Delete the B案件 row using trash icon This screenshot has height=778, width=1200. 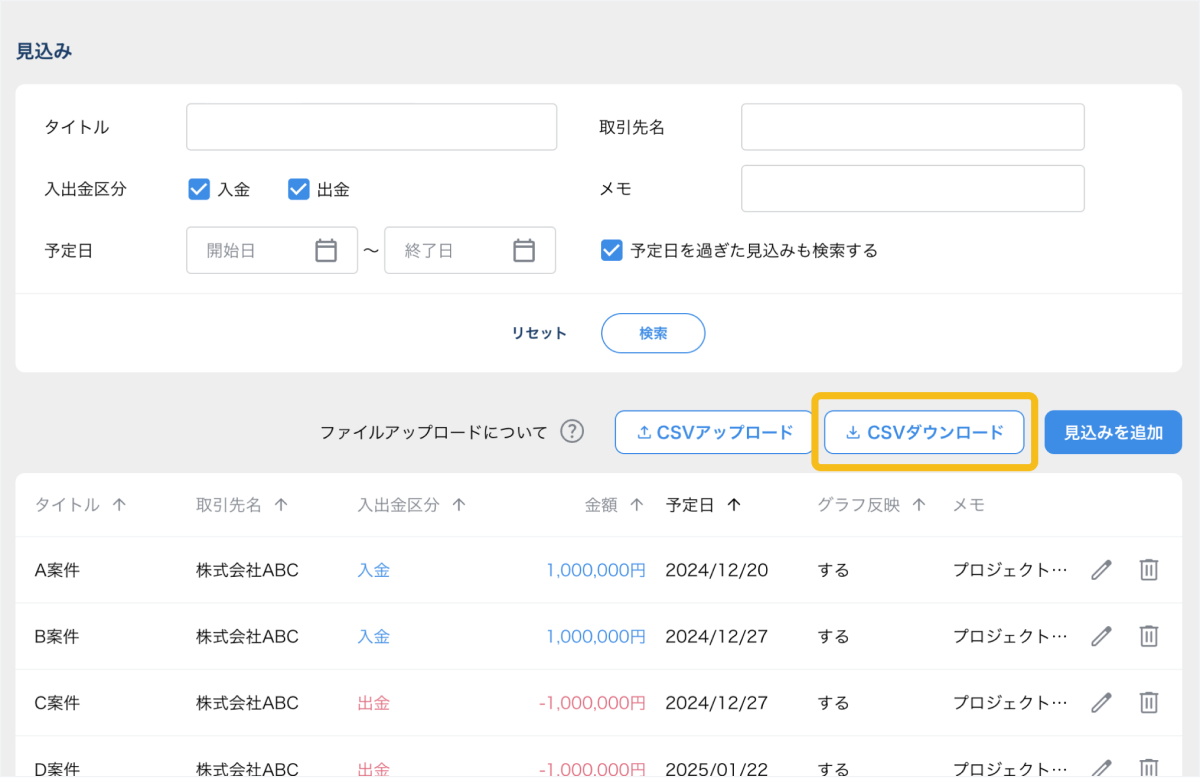(1149, 636)
